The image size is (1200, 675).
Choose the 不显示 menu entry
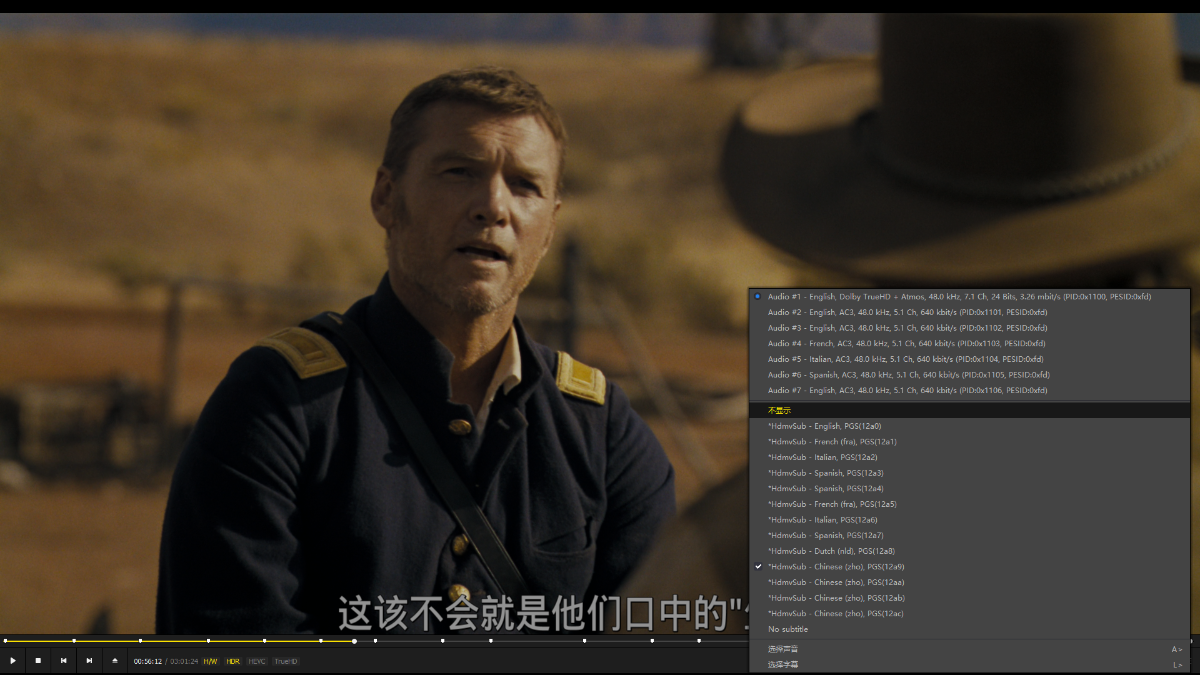779,411
